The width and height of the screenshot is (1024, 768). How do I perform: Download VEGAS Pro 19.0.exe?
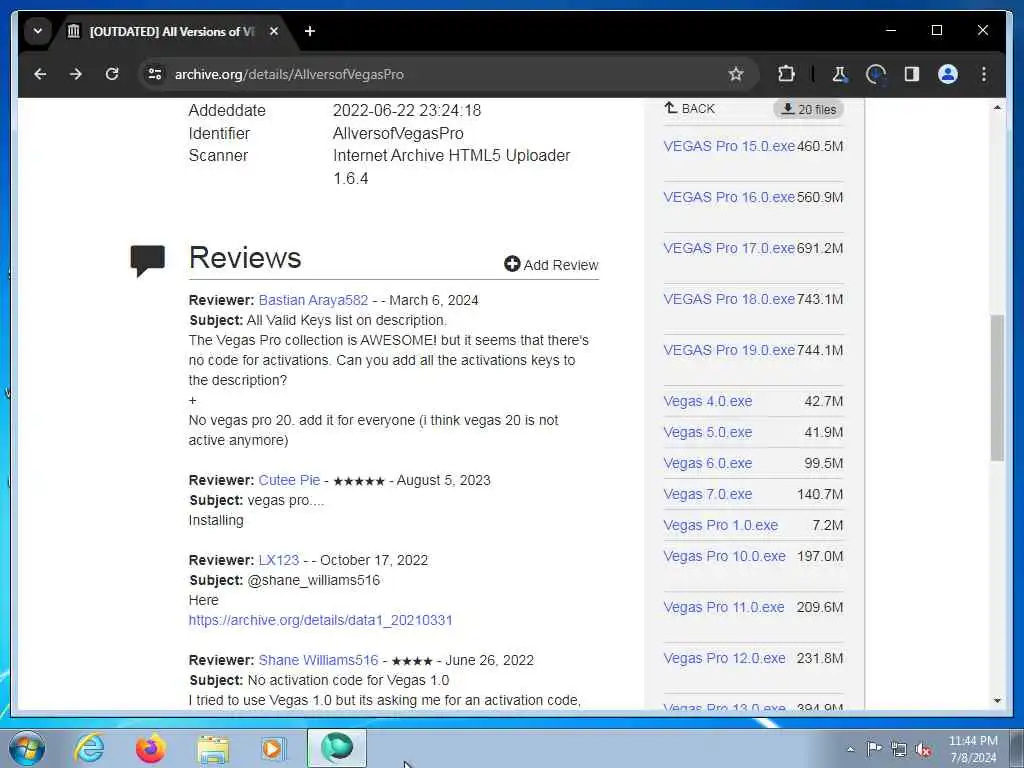point(729,350)
